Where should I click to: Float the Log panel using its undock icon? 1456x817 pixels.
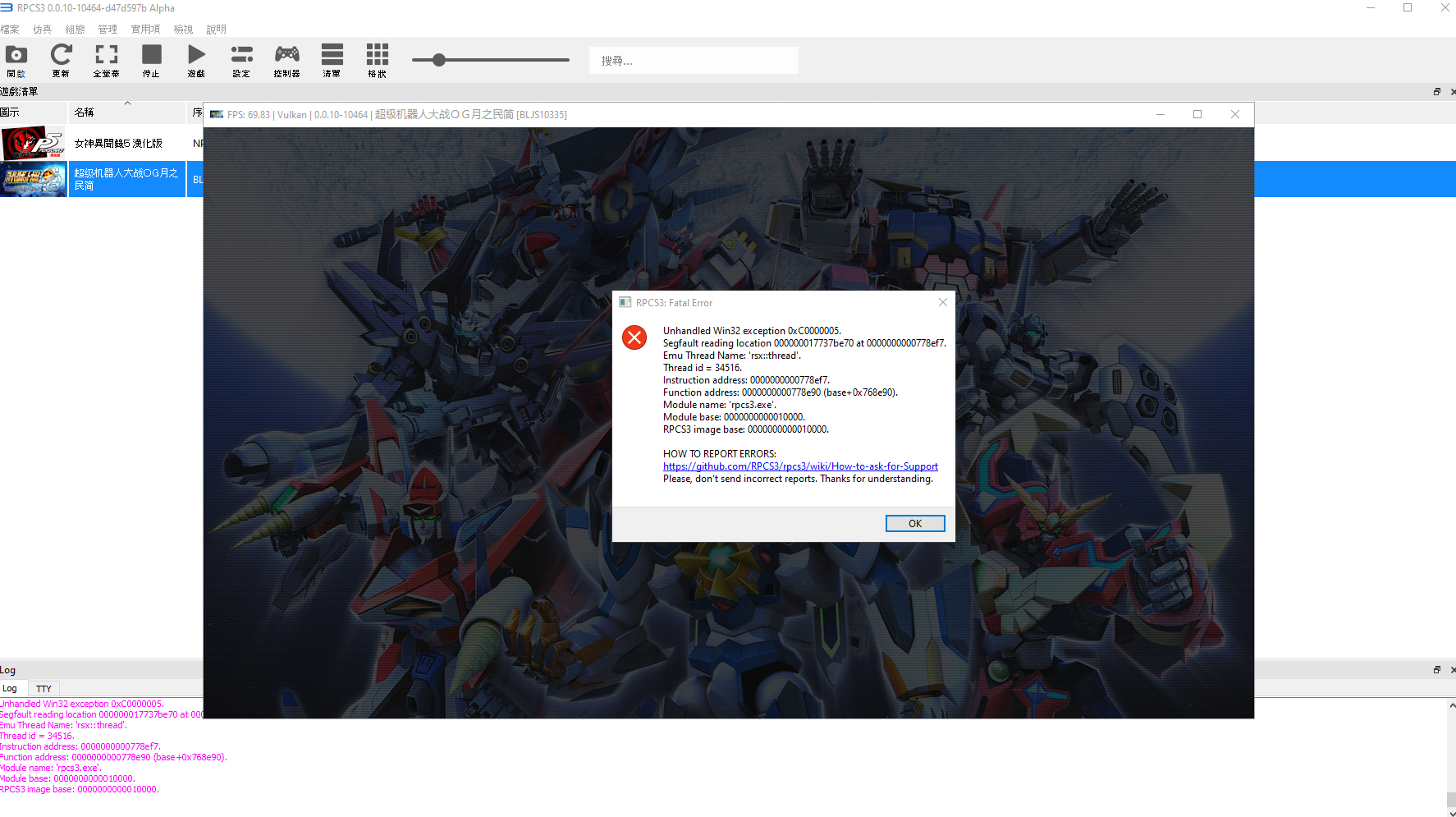1437,670
